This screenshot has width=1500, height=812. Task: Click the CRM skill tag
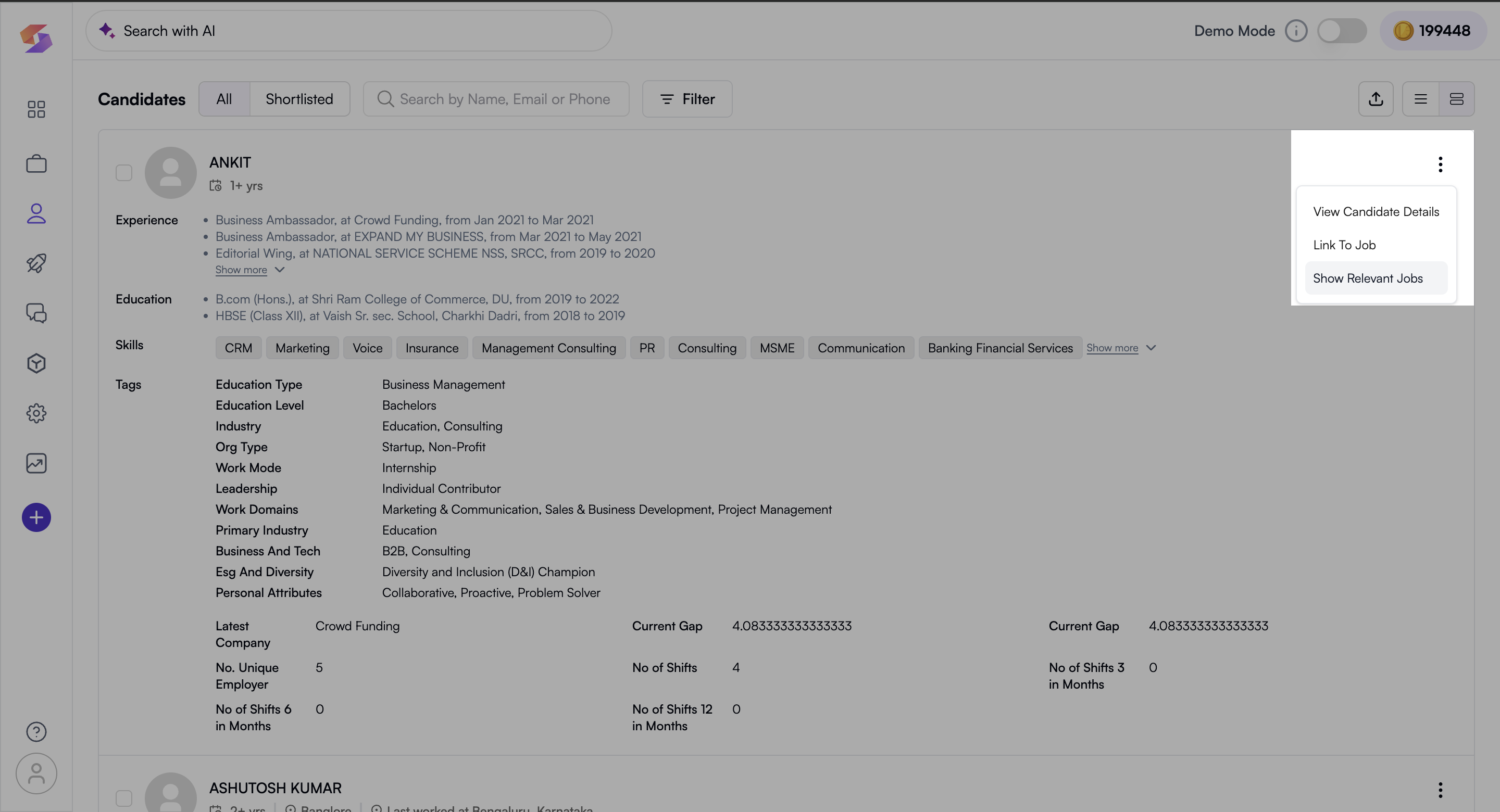(238, 348)
